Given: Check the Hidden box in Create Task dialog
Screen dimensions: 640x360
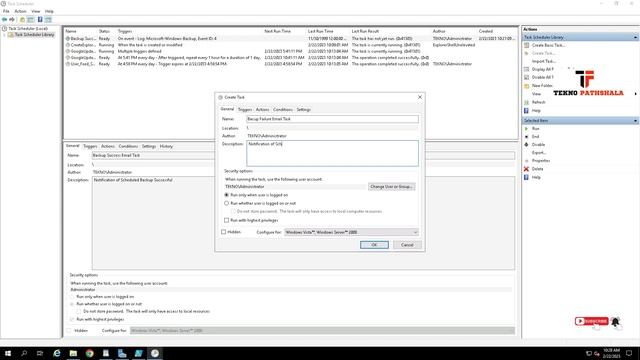Looking at the screenshot, I should (x=224, y=232).
